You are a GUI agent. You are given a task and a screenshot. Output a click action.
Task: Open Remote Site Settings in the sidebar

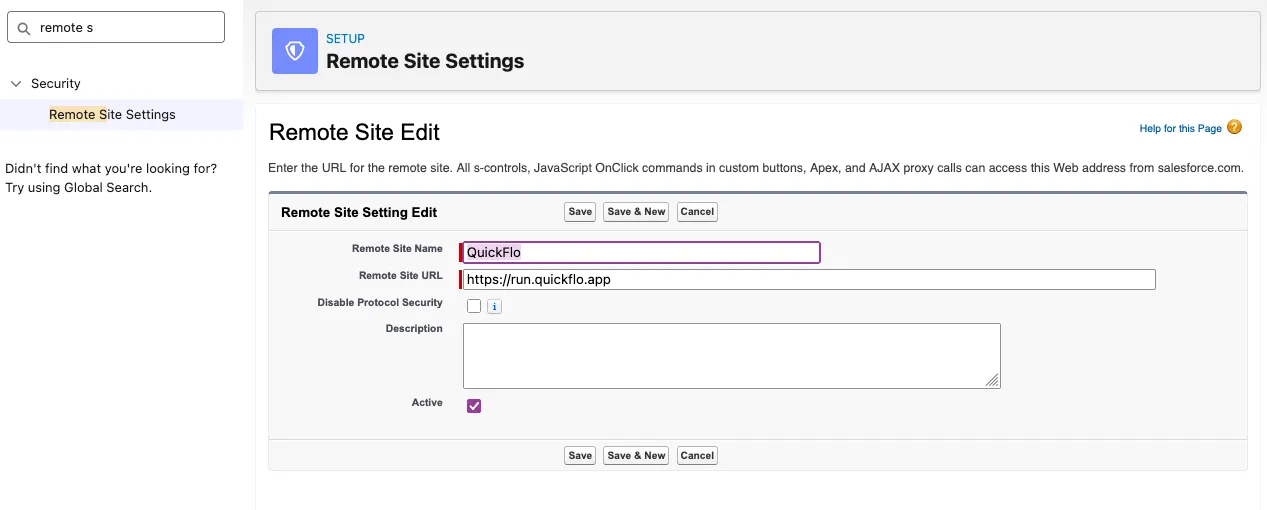(112, 115)
